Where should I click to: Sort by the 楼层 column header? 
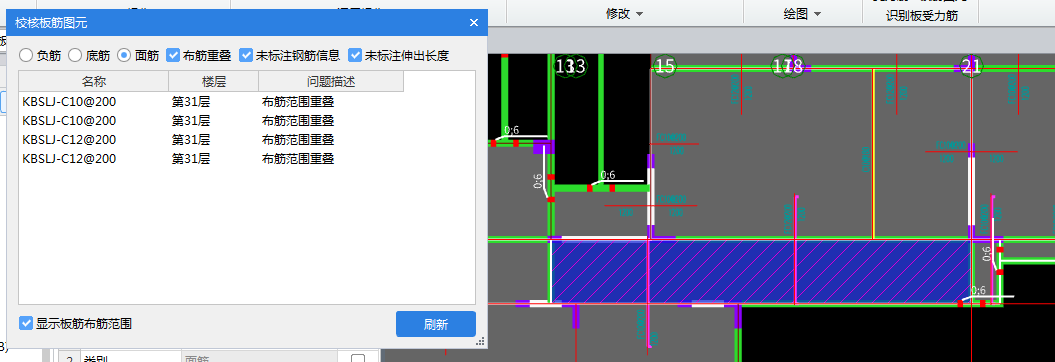tap(214, 81)
